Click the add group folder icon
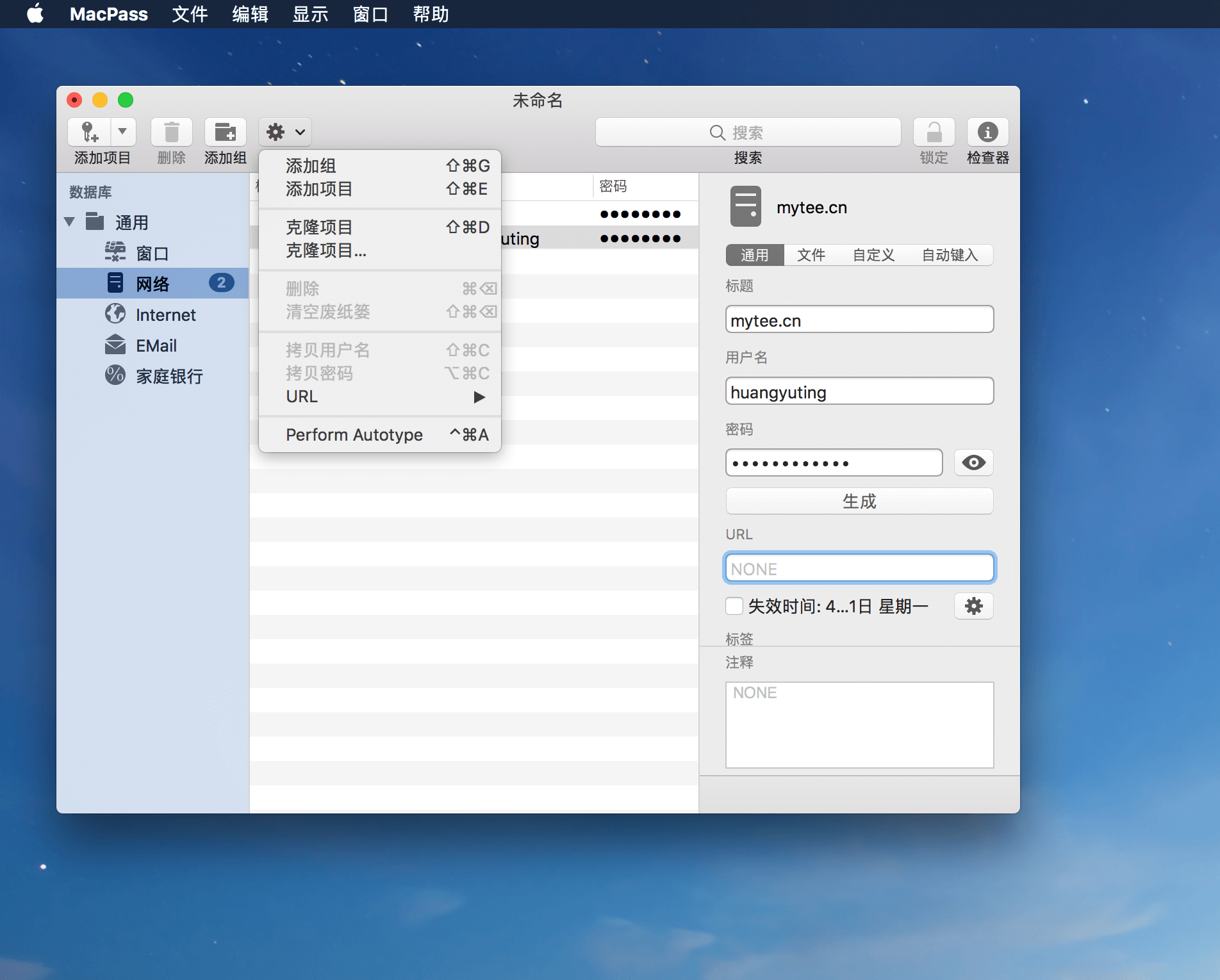1220x980 pixels. pos(225,132)
